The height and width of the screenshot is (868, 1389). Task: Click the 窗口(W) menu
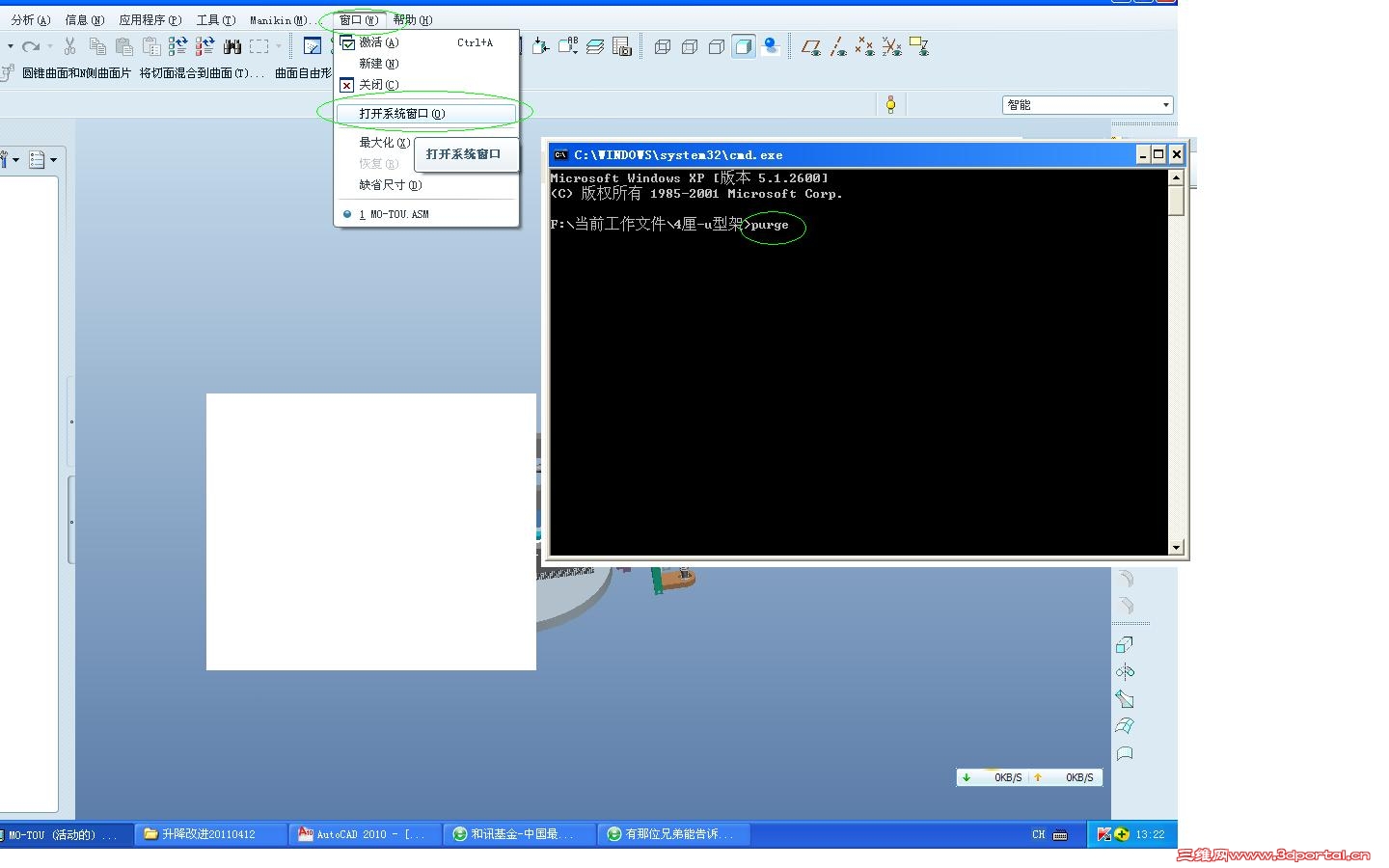coord(359,19)
